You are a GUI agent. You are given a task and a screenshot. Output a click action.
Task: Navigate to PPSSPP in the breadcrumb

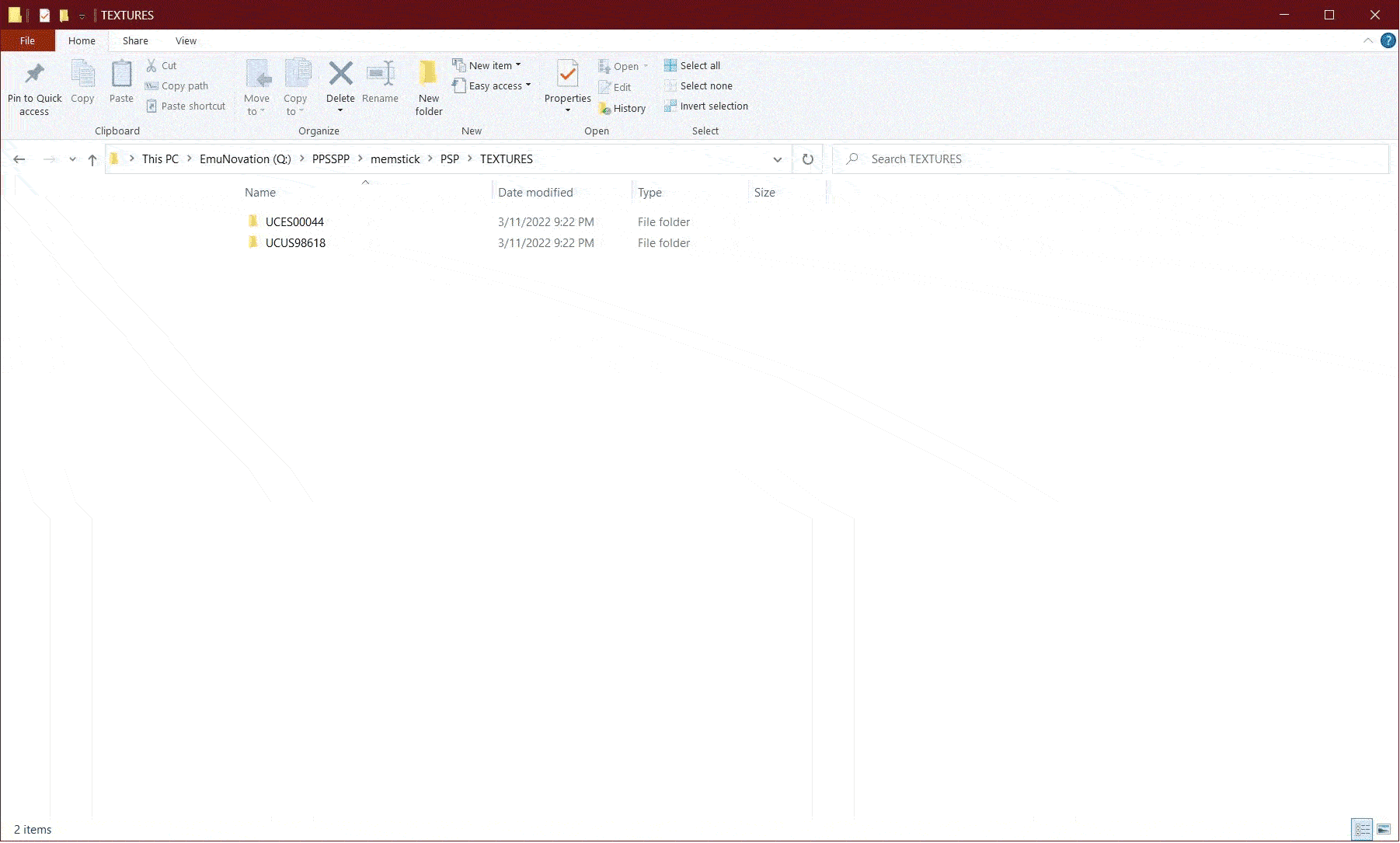pos(330,159)
